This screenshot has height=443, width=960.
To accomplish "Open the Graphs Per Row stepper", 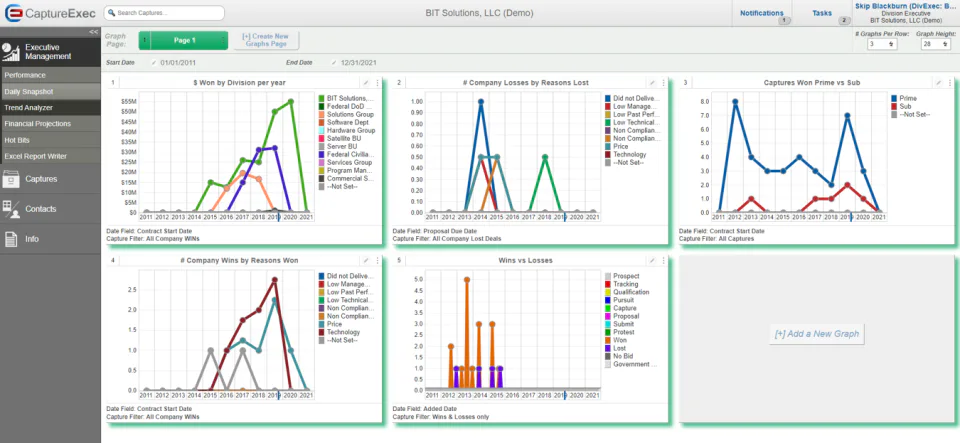I will tap(882, 44).
